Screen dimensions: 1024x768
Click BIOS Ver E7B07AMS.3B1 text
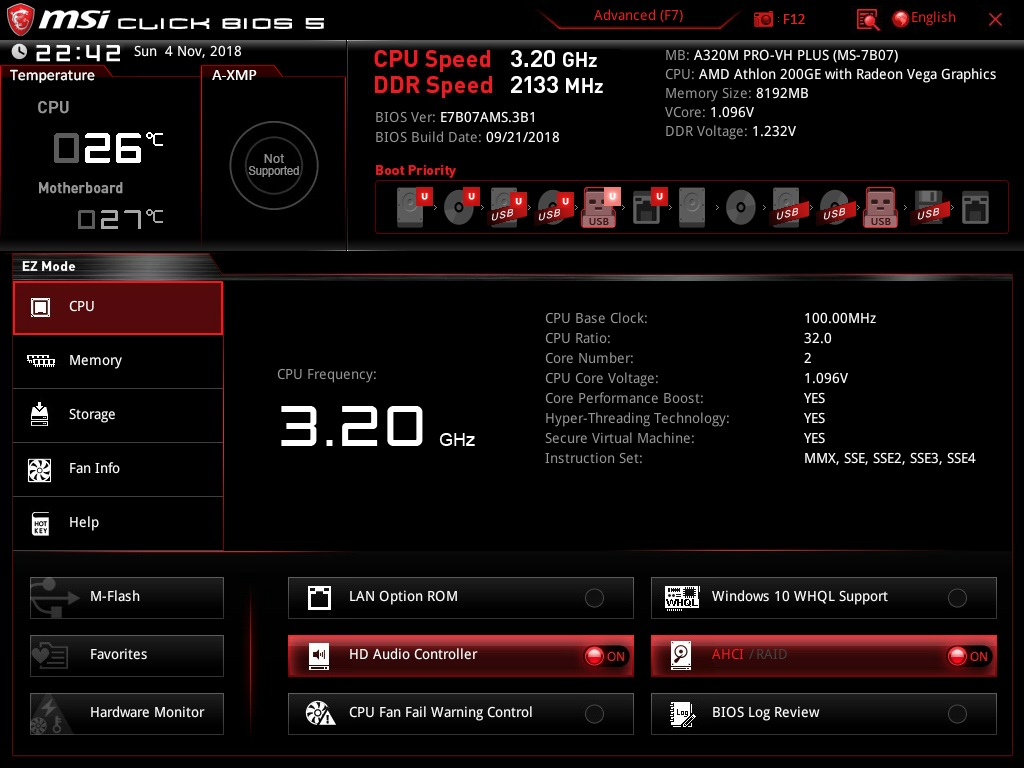[x=455, y=118]
